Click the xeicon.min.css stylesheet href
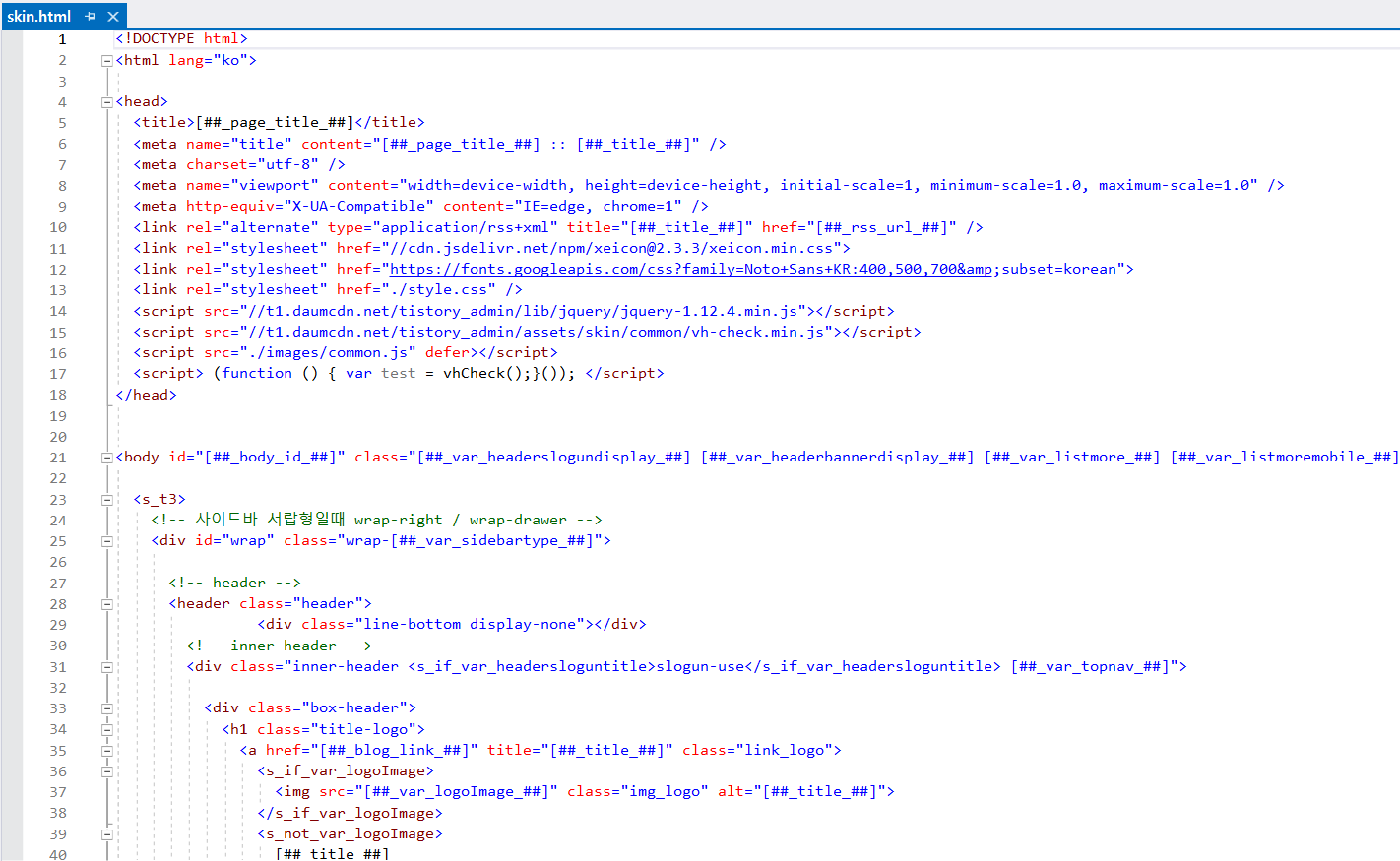1400x861 pixels. tap(611, 248)
